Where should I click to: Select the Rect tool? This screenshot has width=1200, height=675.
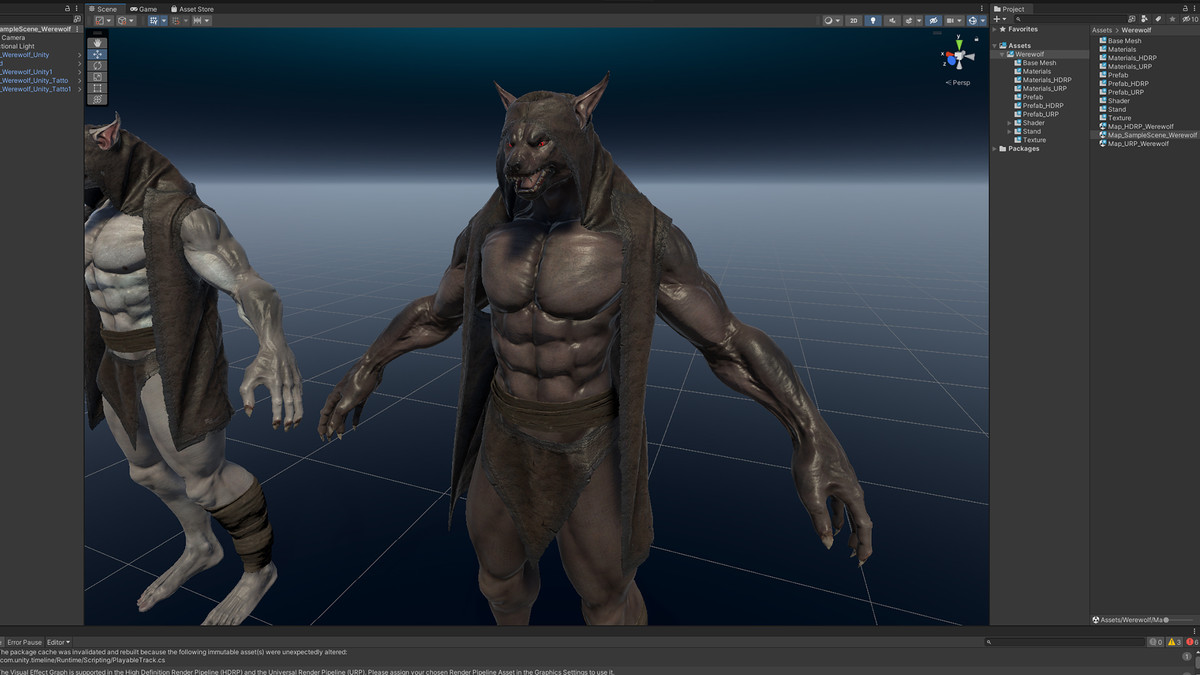tap(97, 88)
